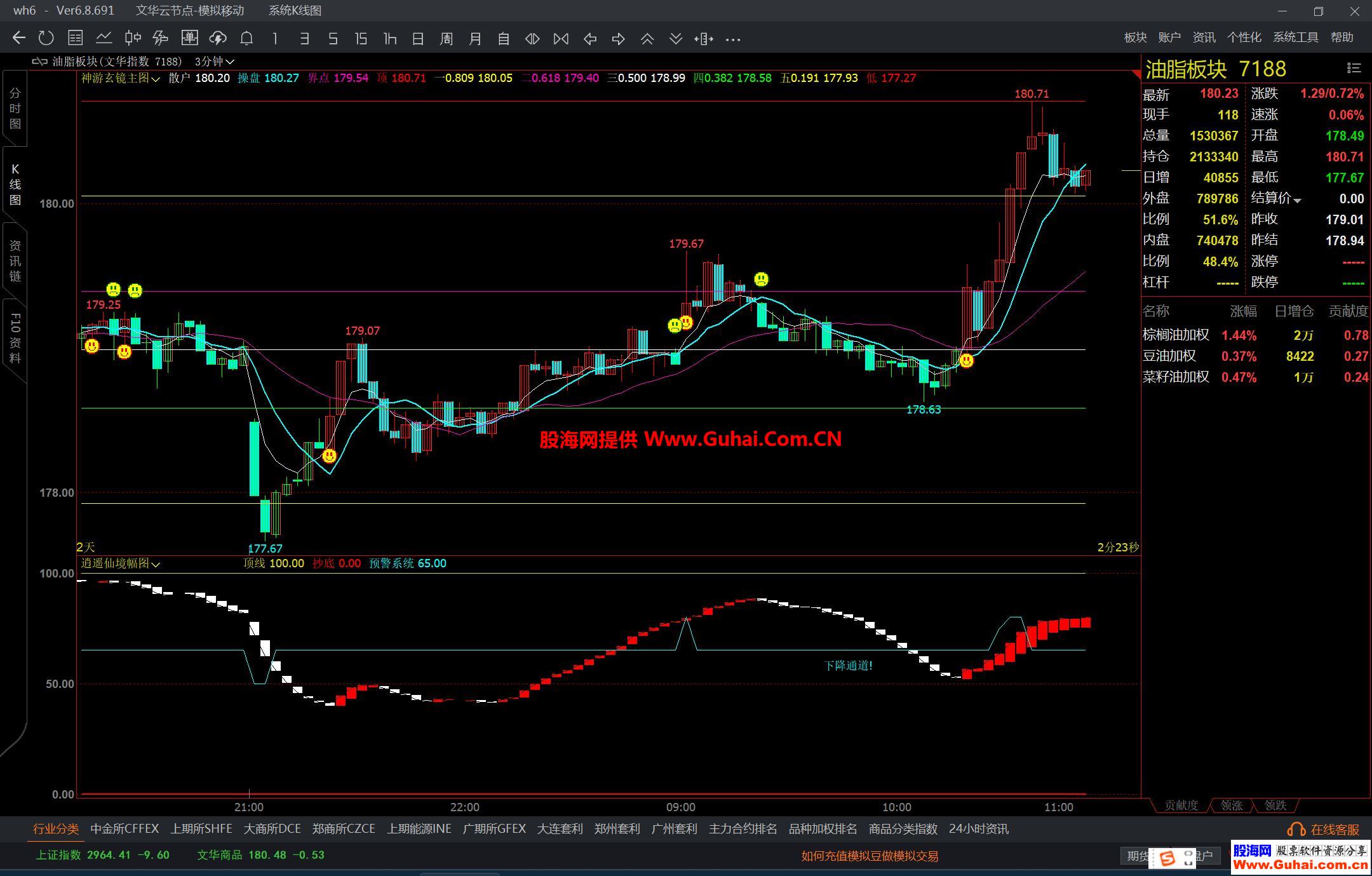Viewport: 1372px width, 876px height.
Task: Open the 结算价 dropdown arrow
Action: click(x=1298, y=200)
